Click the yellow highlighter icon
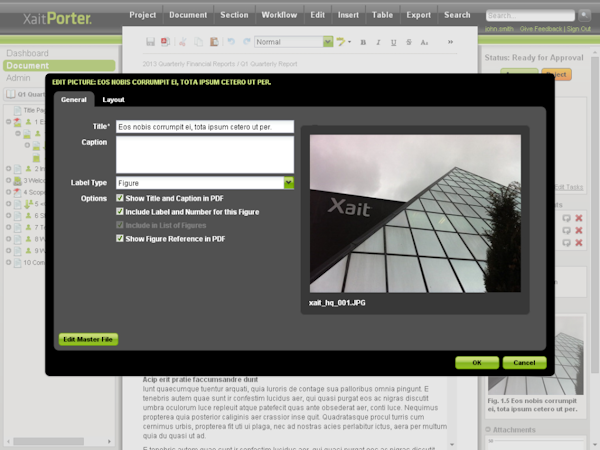The image size is (600, 450). (340, 42)
